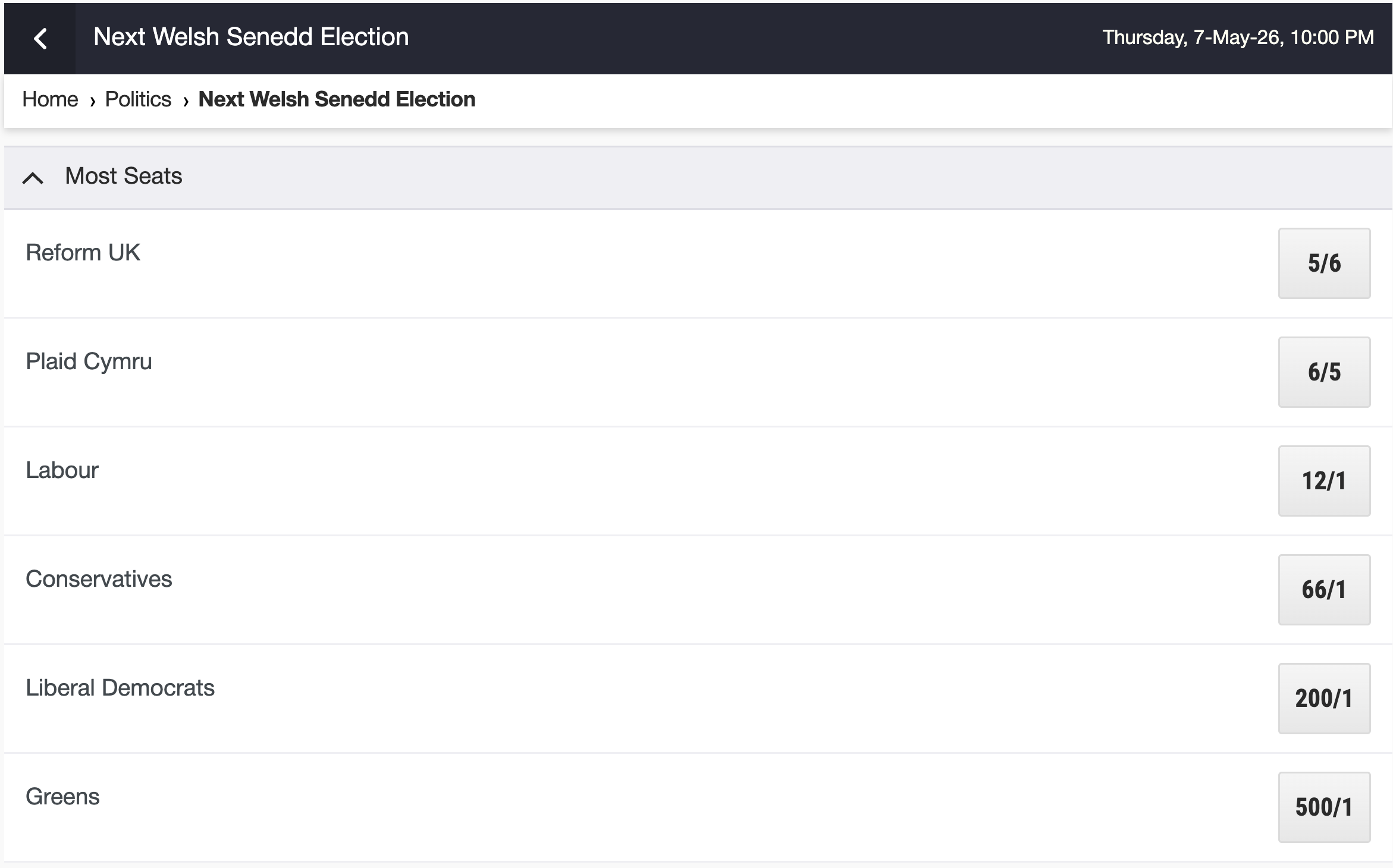Image resolution: width=1393 pixels, height=868 pixels.
Task: Pick Labour at 12/1 odds
Action: 1323,481
